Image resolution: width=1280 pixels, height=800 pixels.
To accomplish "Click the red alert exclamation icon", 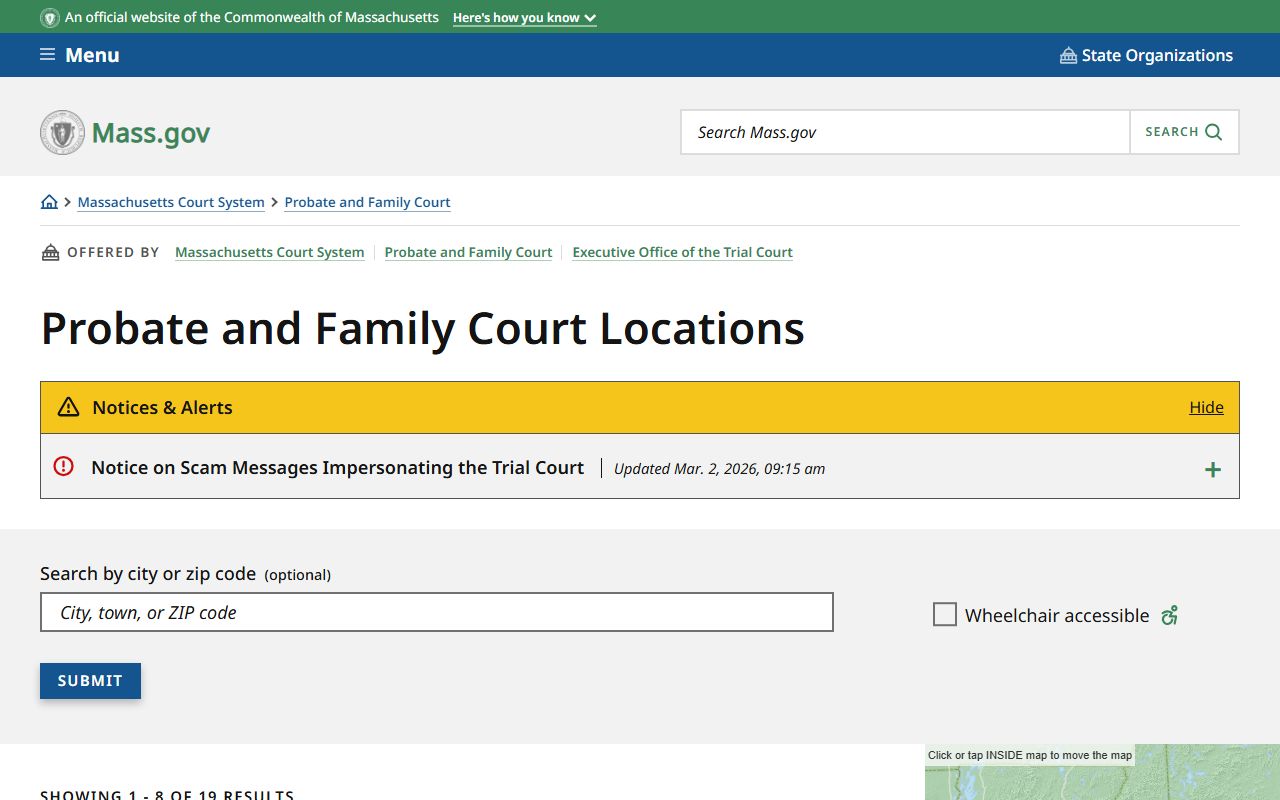I will [x=63, y=466].
